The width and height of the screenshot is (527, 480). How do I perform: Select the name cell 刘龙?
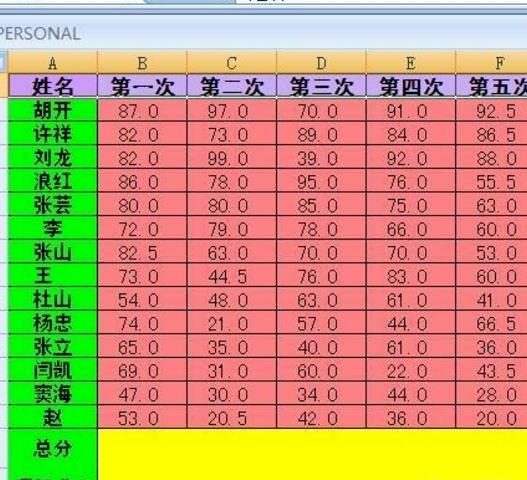[x=53, y=157]
